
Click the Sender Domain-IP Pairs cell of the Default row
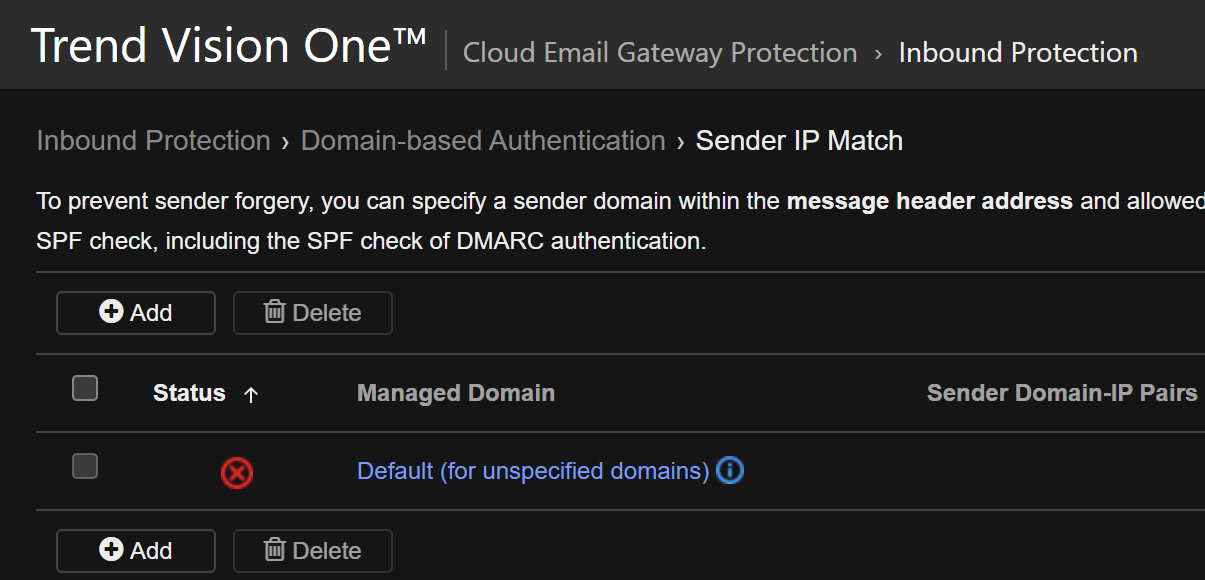coord(1062,470)
